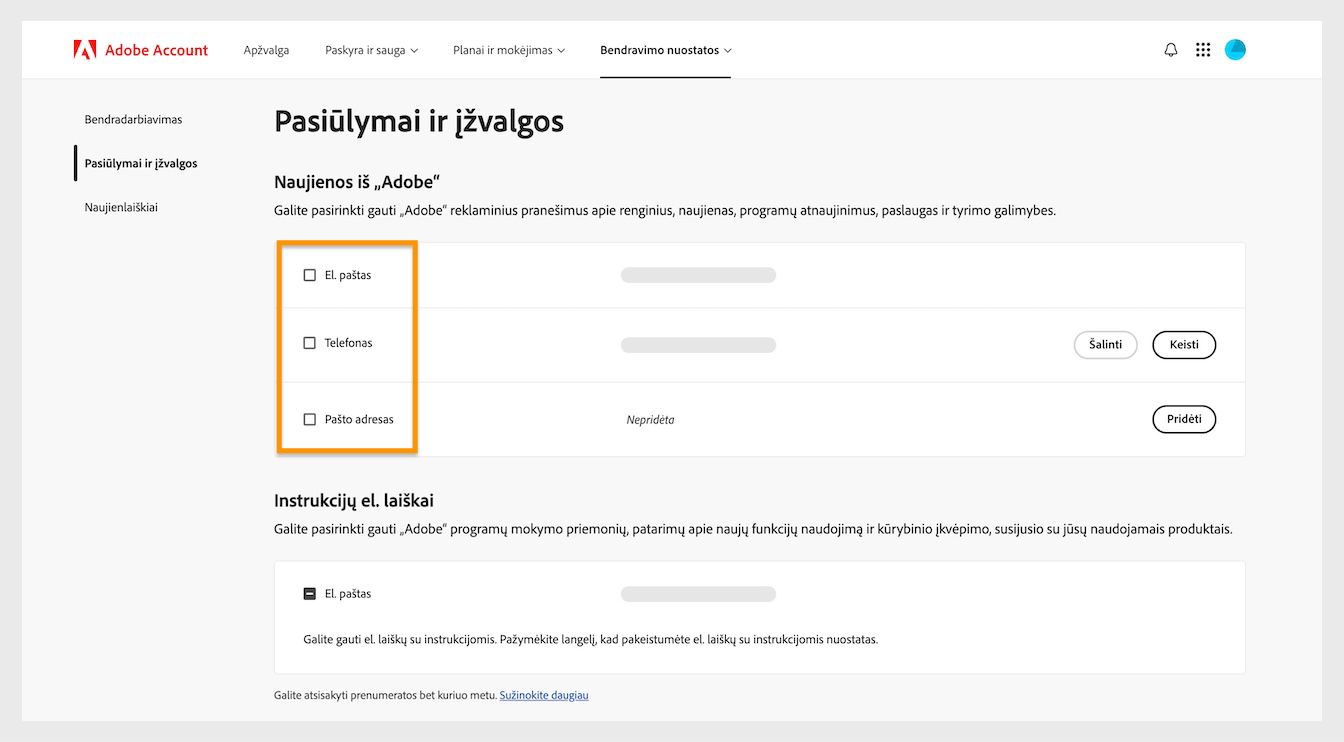Click the Keisti button
Screen dimensions: 1344x742
tap(1184, 344)
